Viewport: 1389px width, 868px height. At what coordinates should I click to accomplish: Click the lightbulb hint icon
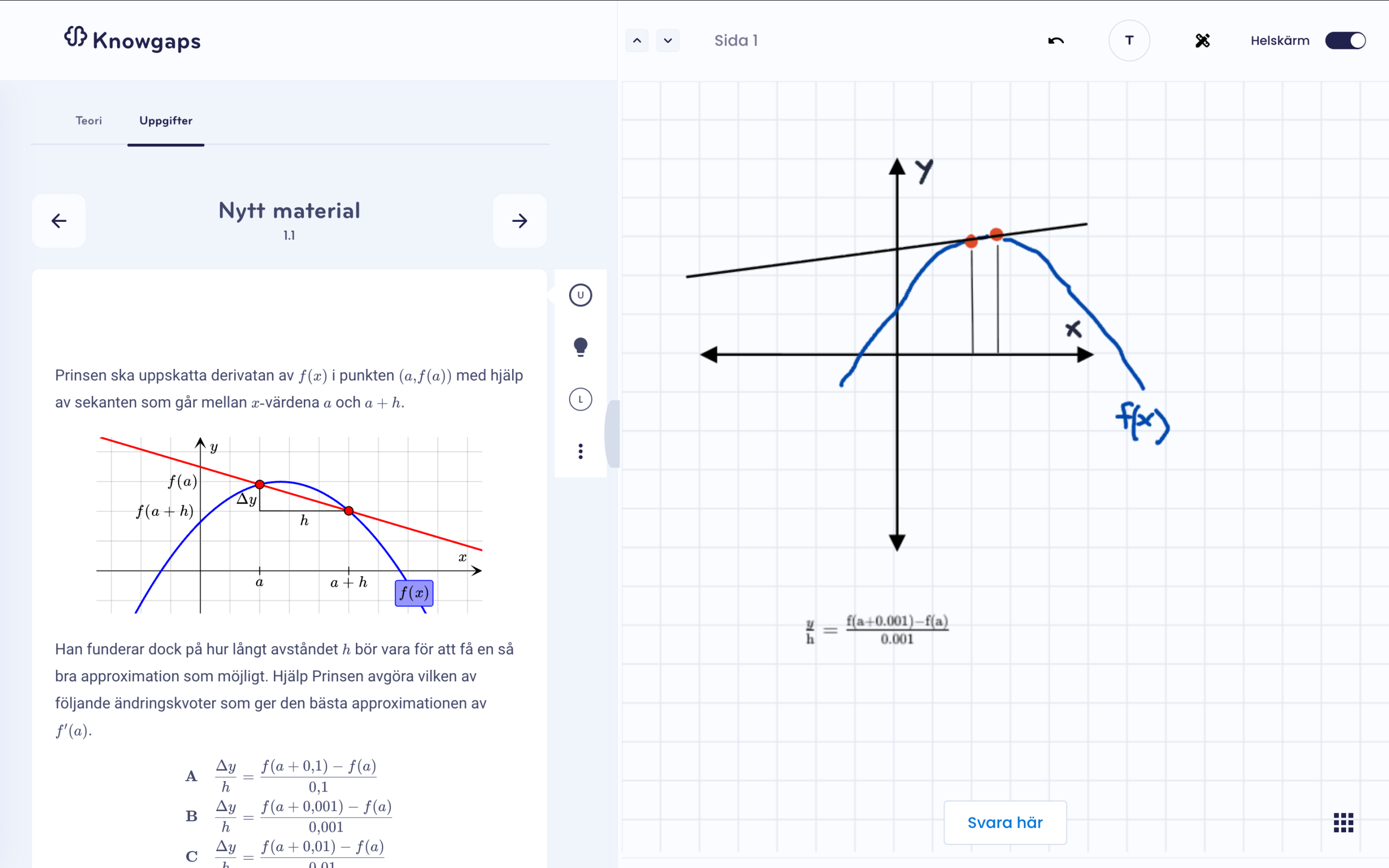pos(580,347)
